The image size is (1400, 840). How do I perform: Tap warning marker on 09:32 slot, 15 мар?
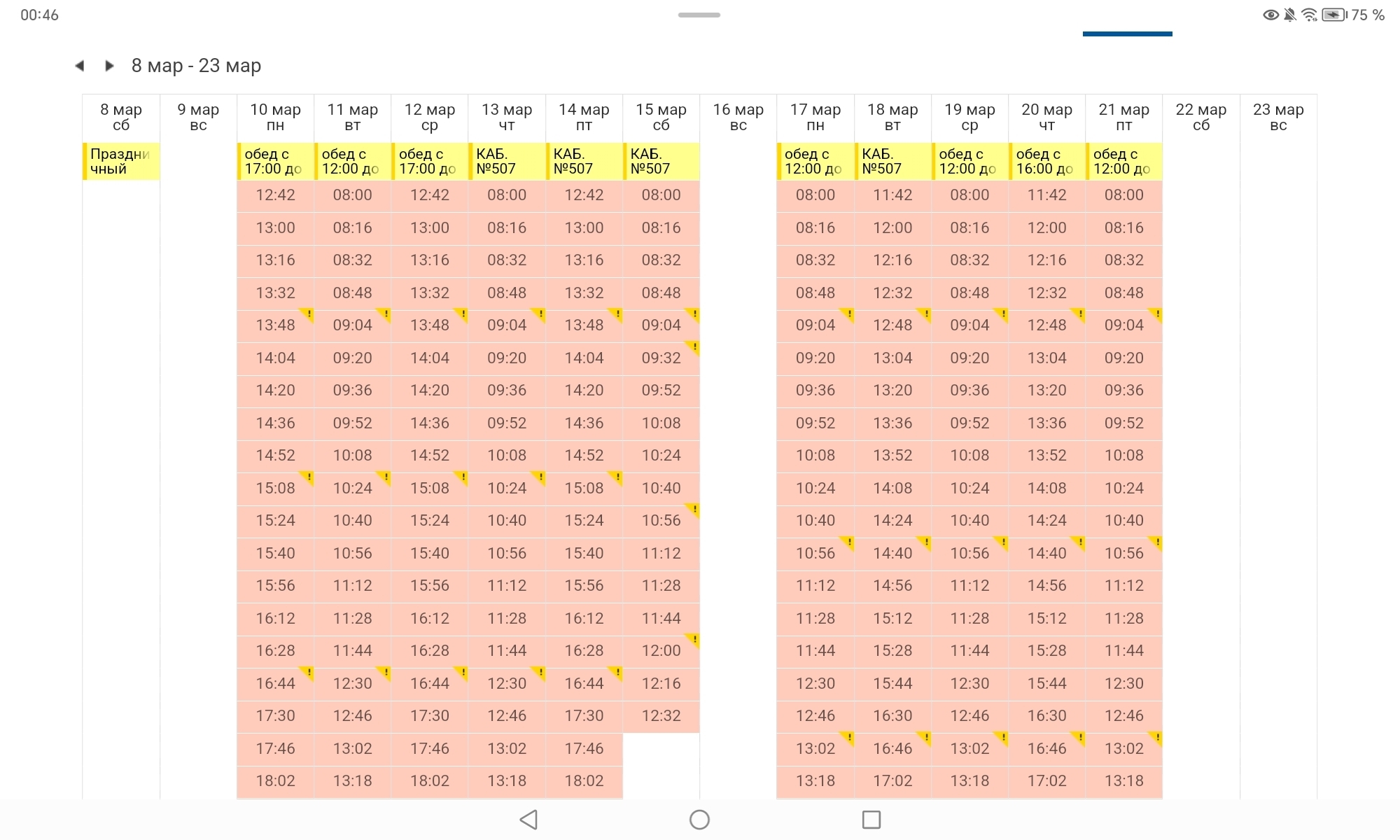coord(694,346)
